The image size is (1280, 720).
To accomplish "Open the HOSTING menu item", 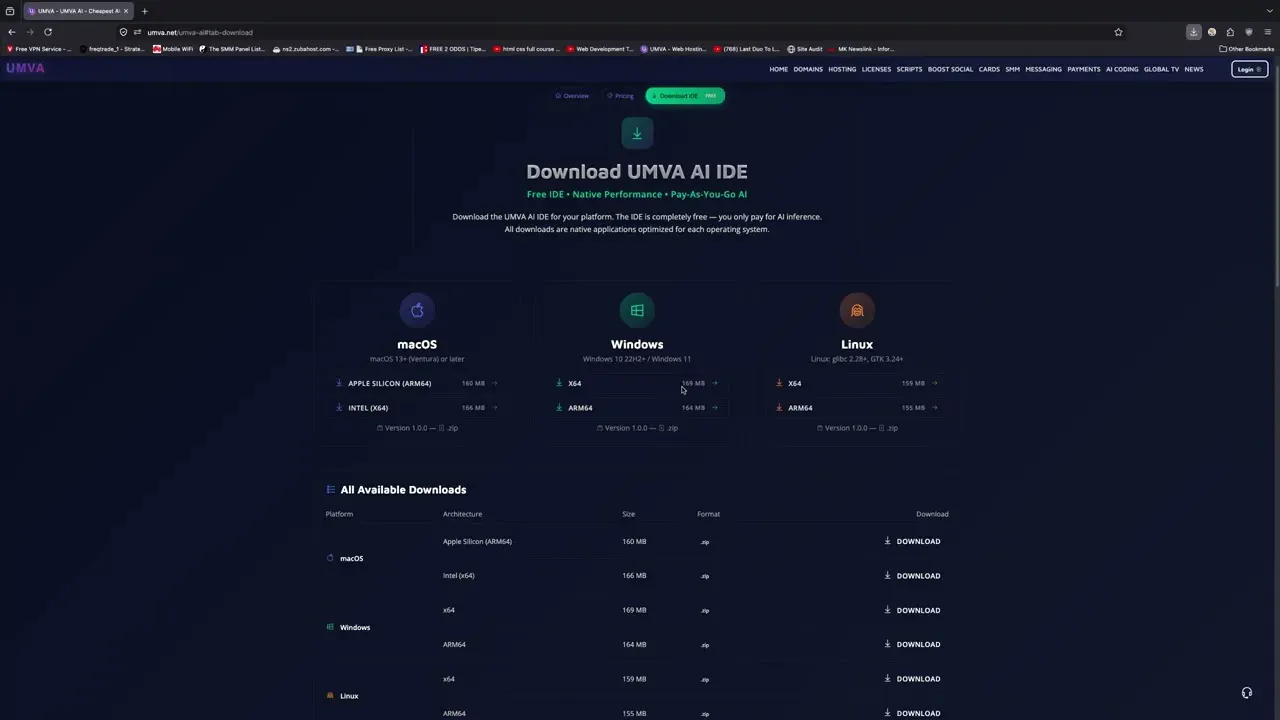I will (x=842, y=69).
